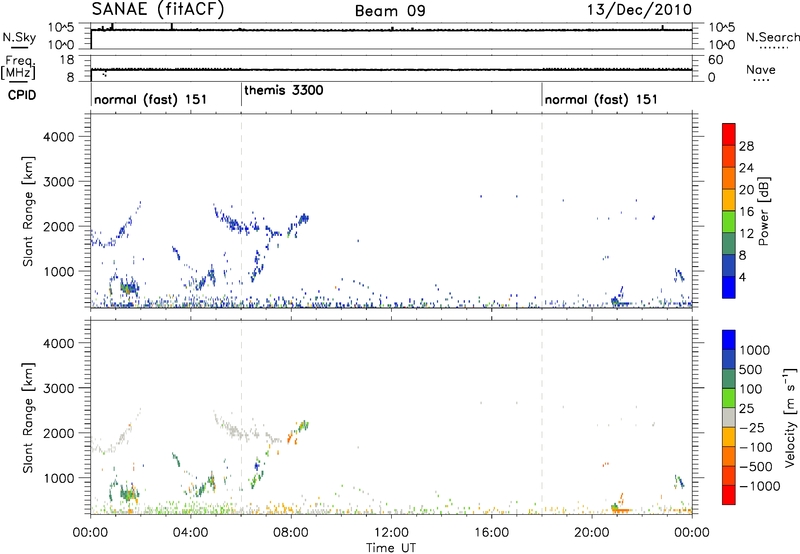The image size is (800, 554).
Task: Select the N.Search legend label
Action: (x=773, y=37)
